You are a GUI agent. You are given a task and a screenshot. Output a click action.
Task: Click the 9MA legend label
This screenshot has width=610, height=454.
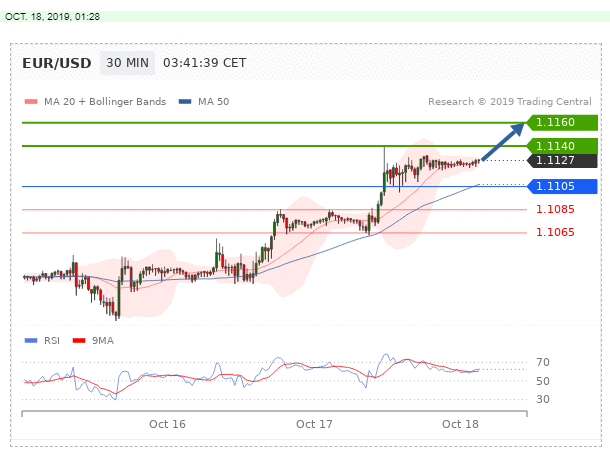[103, 341]
